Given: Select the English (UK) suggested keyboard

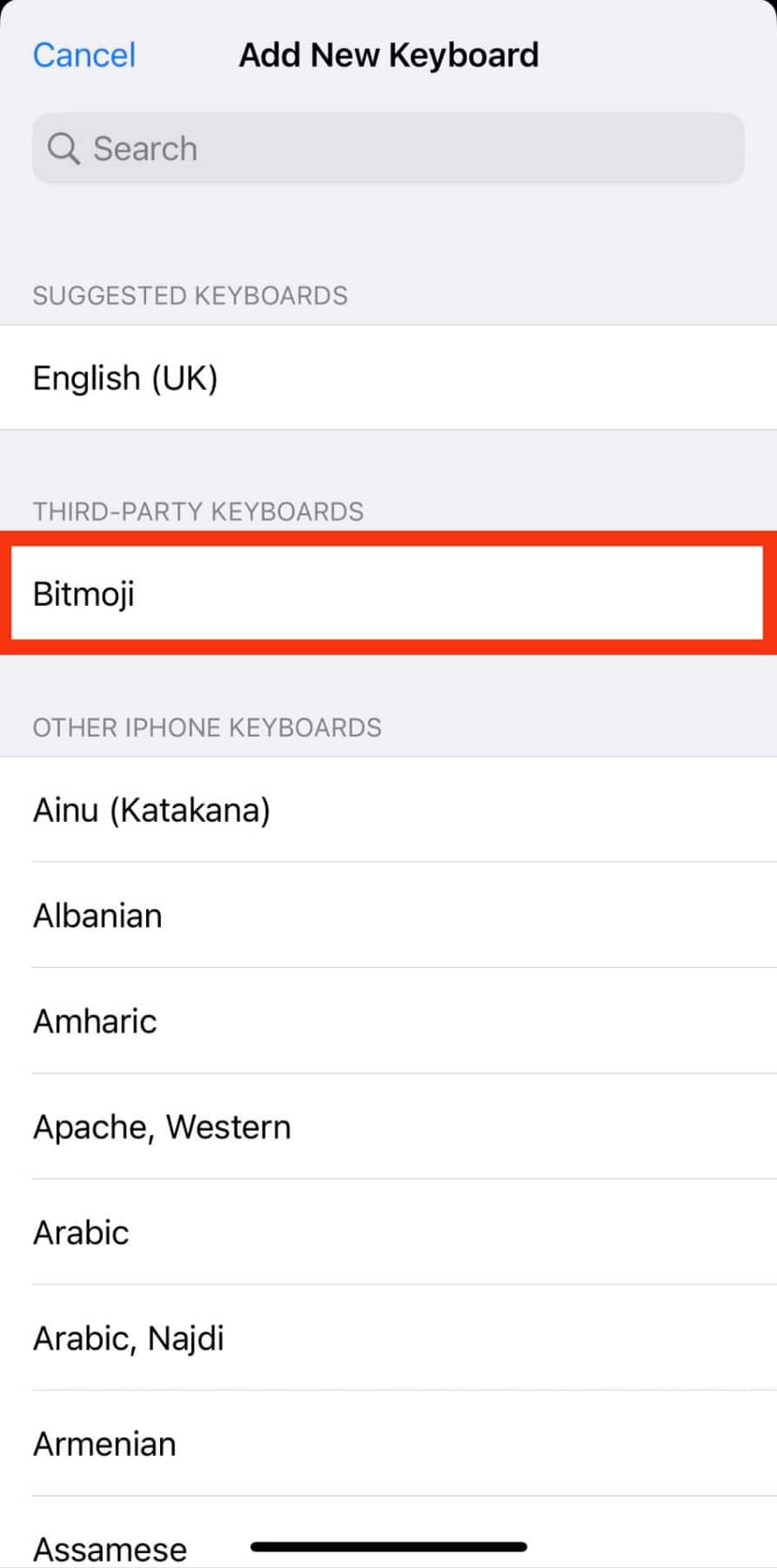Looking at the screenshot, I should (388, 378).
